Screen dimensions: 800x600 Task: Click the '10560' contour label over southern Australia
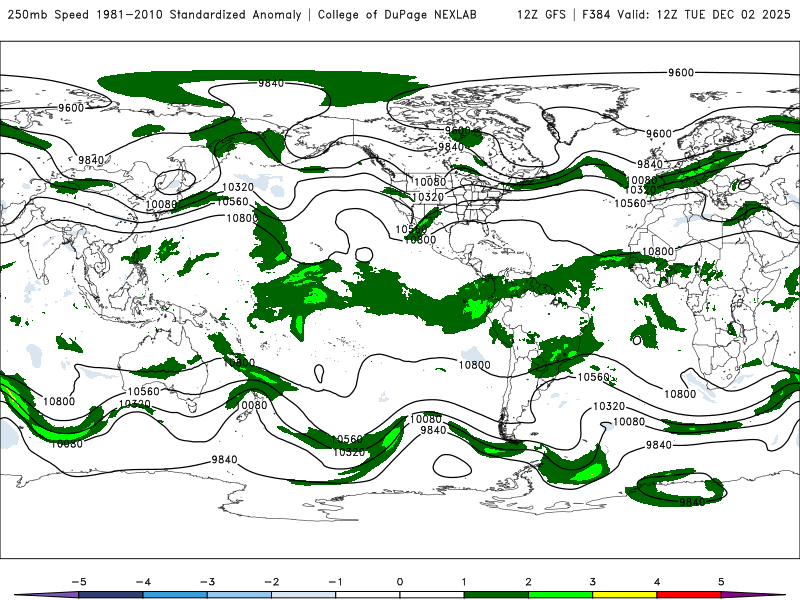[143, 391]
